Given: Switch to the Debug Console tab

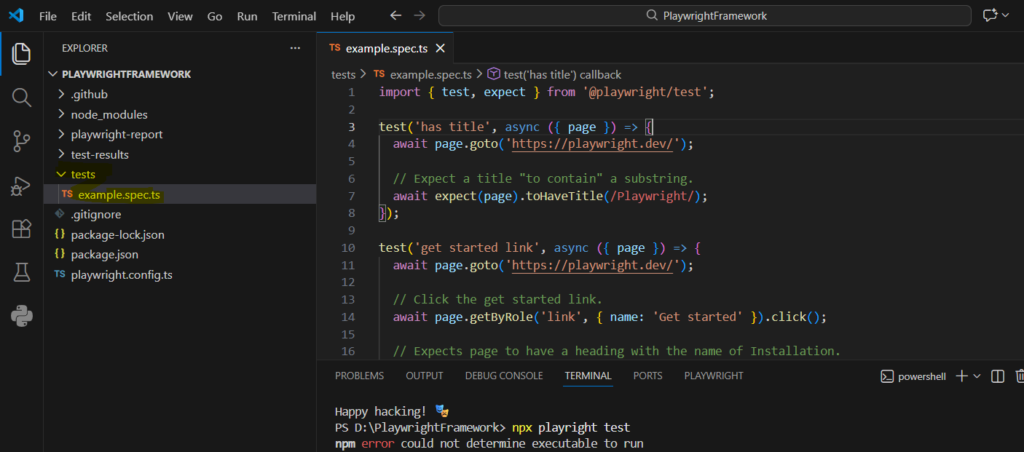Looking at the screenshot, I should coord(503,376).
